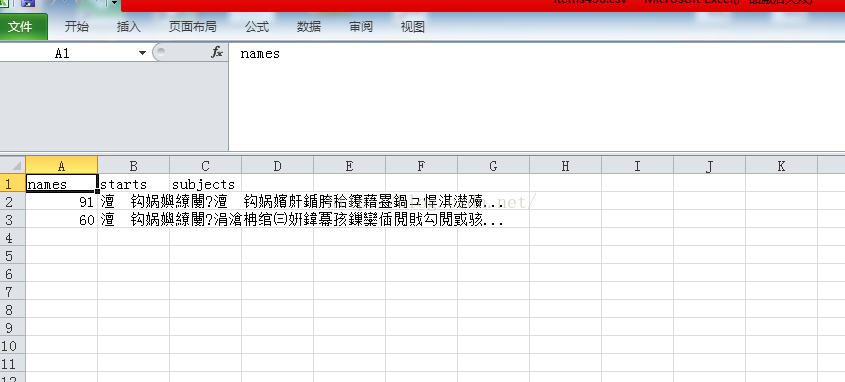The image size is (845, 382).
Task: Switch to the 开始 ribbon tab
Action: point(77,26)
